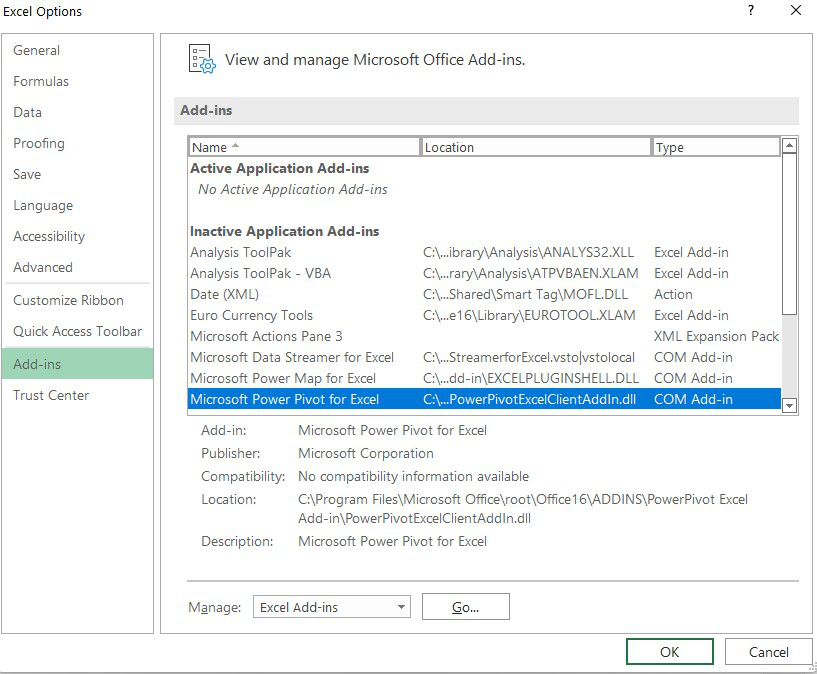This screenshot has height=674, width=817.
Task: Click the ATPVBAEN.XLAM location cell
Action: click(x=530, y=273)
